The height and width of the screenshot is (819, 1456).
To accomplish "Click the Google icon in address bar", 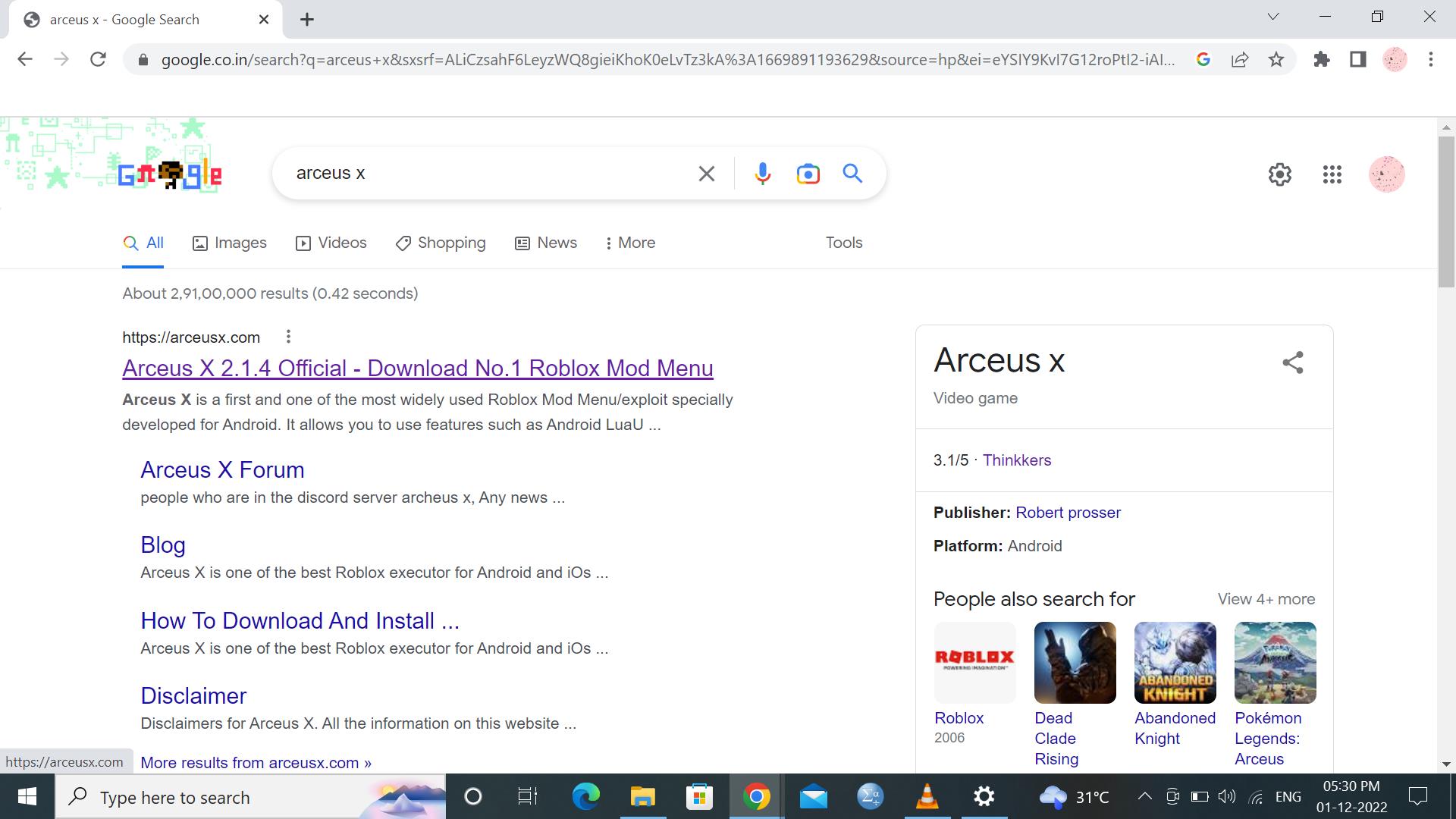I will click(x=1203, y=59).
